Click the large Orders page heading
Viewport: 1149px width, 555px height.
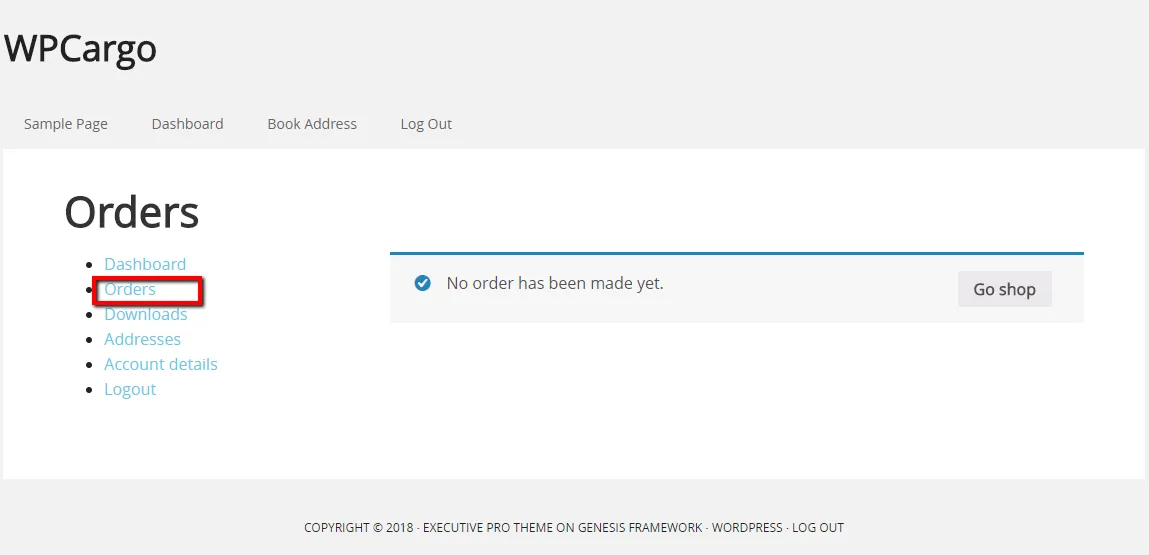point(132,212)
